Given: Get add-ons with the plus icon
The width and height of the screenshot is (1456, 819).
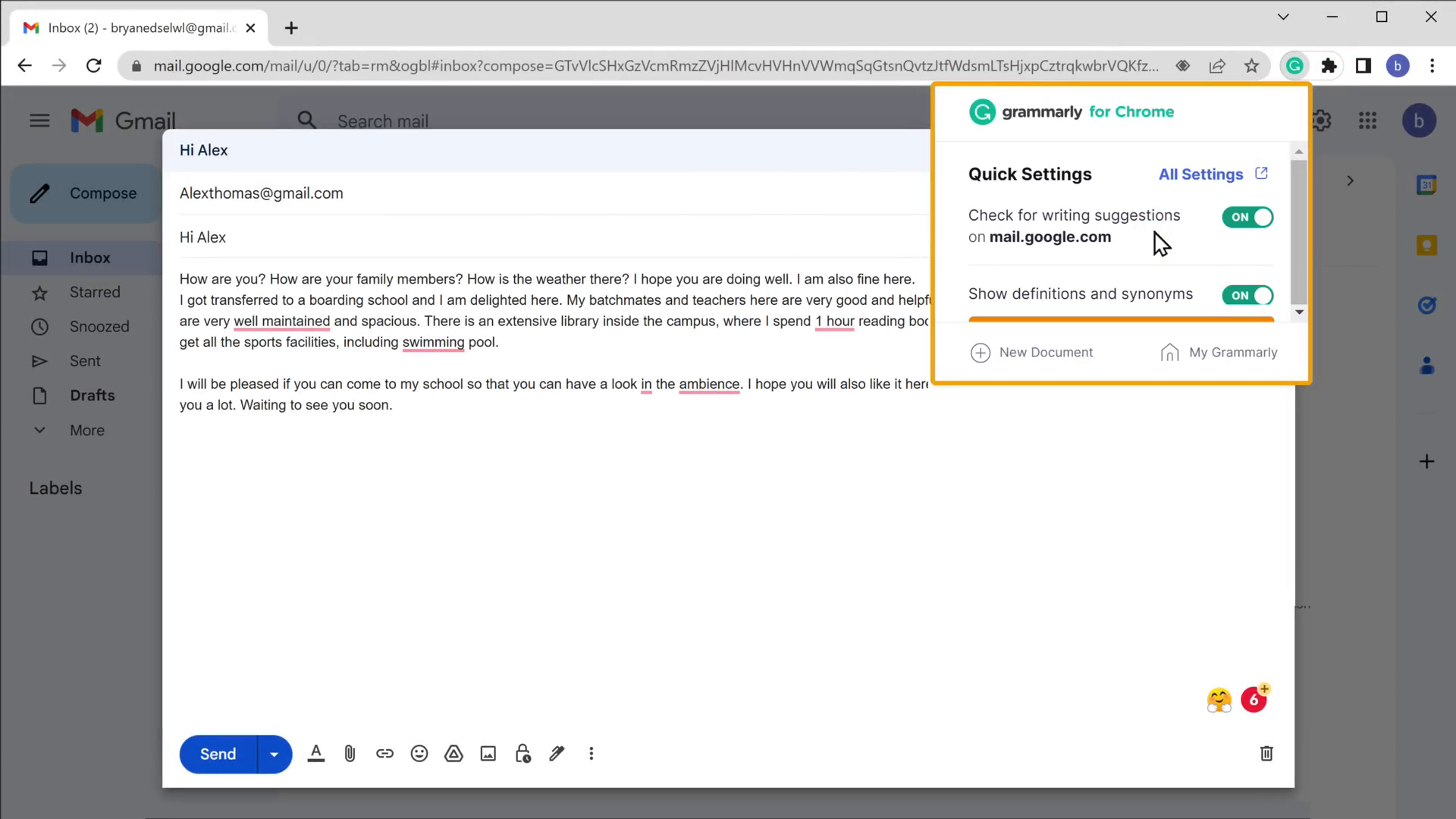Looking at the screenshot, I should tap(1426, 462).
